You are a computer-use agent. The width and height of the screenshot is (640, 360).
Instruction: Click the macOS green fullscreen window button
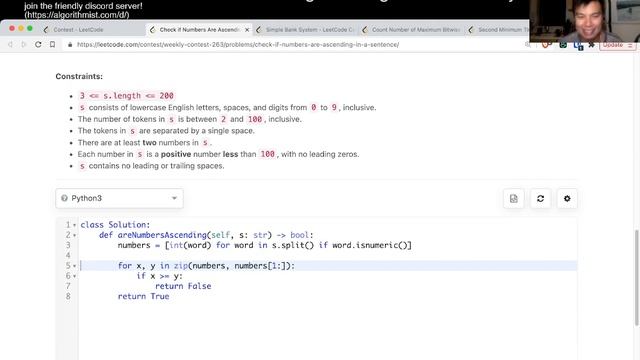tap(30, 28)
